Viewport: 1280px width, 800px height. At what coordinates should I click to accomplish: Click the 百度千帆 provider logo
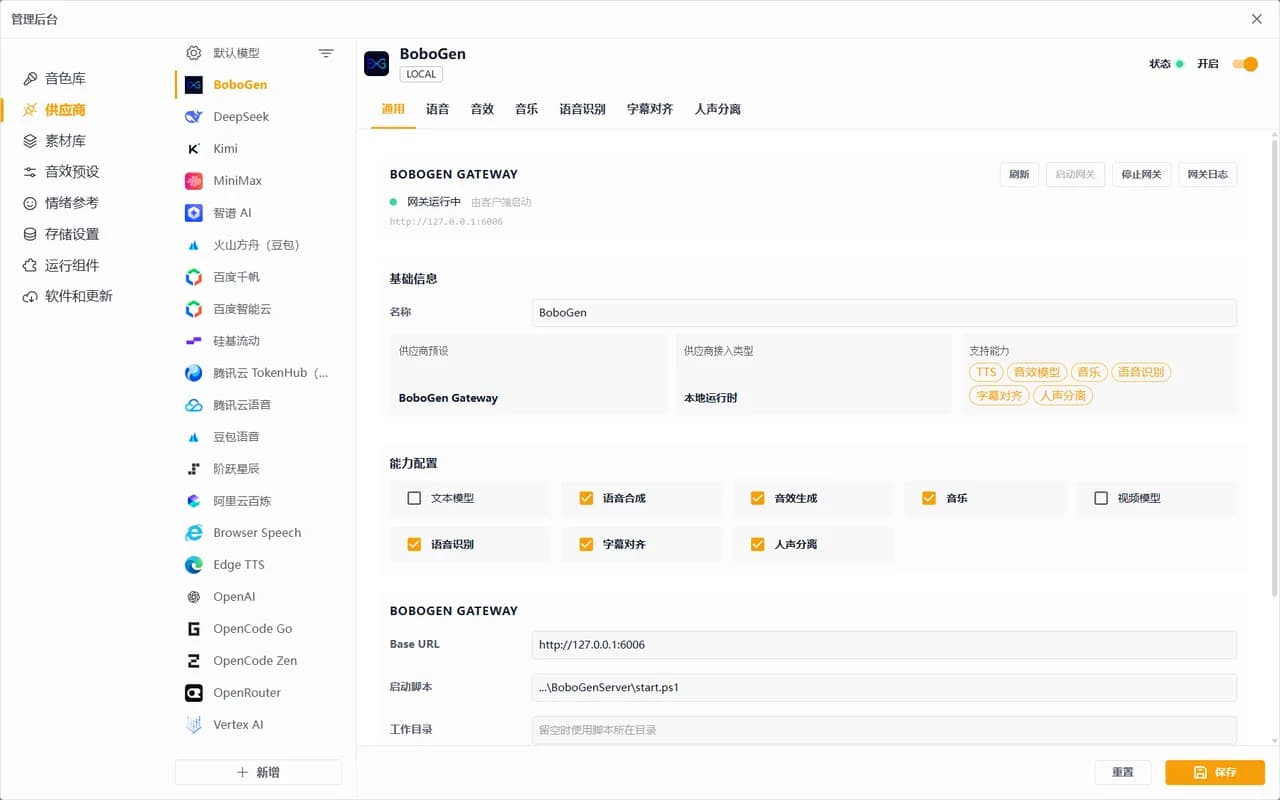tap(194, 277)
